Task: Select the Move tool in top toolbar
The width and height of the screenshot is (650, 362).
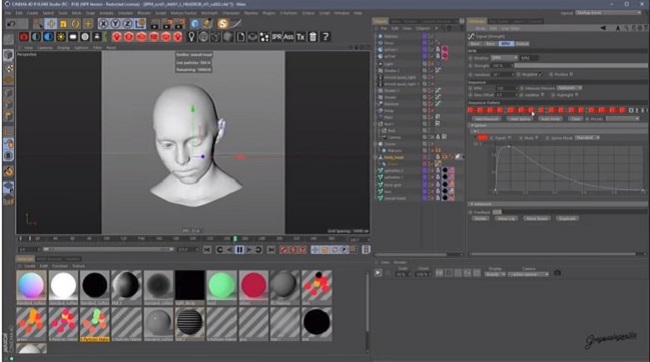Action: point(51,24)
